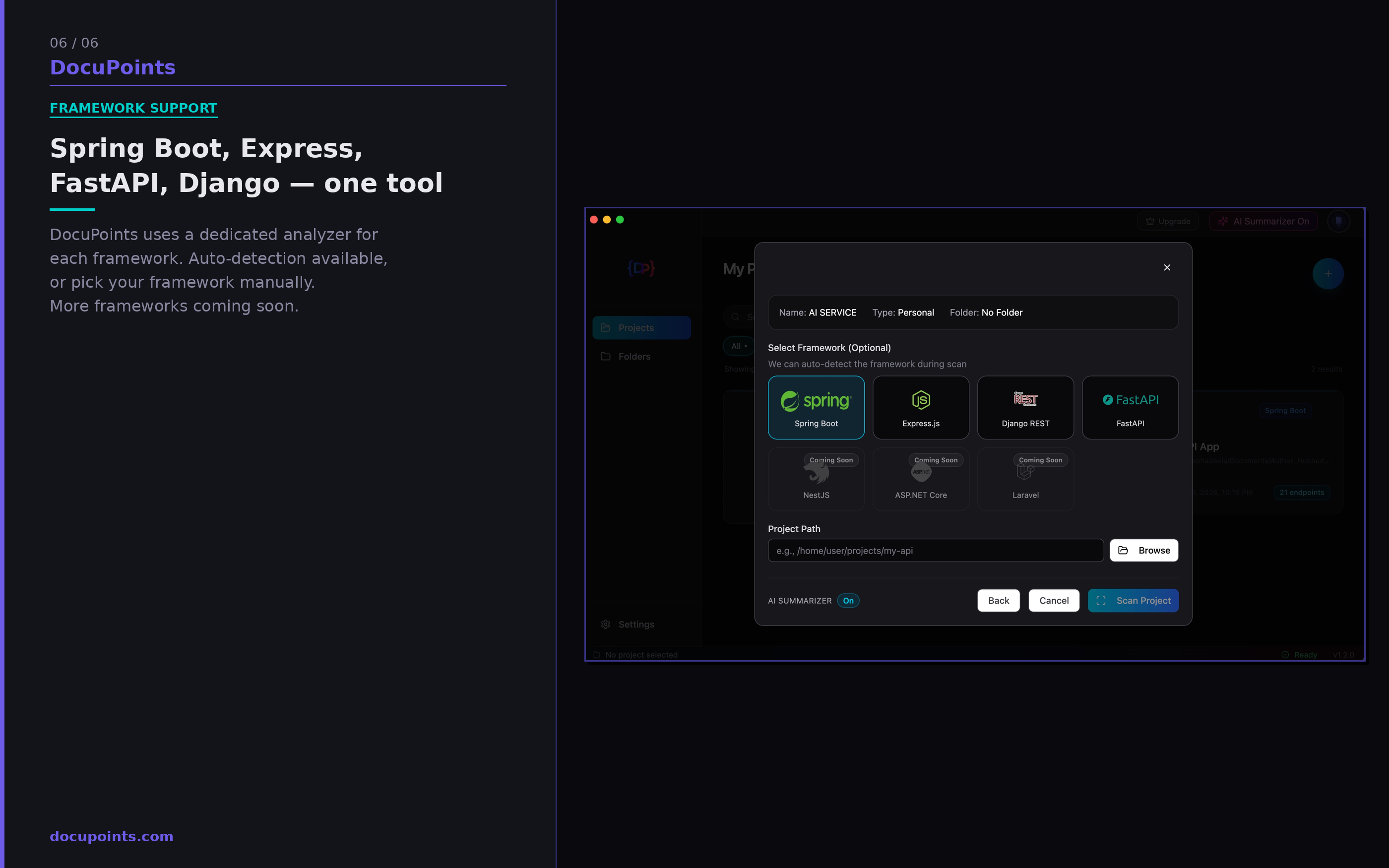Screen dimensions: 1389x868
Task: Click the 21 endpoints badge
Action: click(1301, 493)
